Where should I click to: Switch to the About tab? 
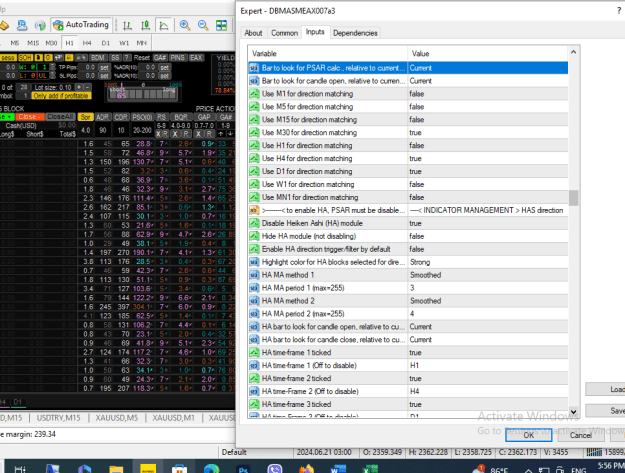253,33
